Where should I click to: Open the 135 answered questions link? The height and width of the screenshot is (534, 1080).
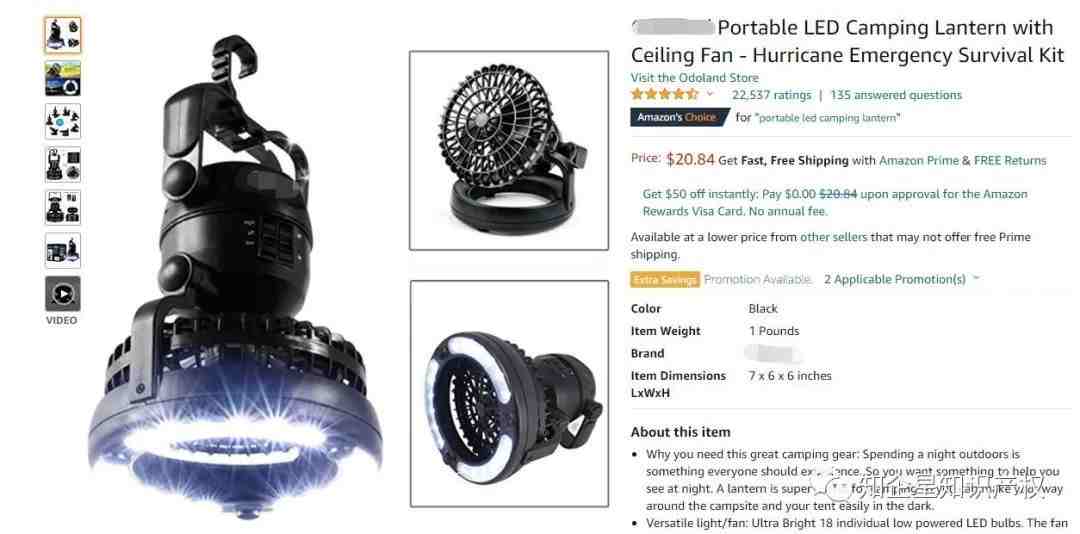896,95
